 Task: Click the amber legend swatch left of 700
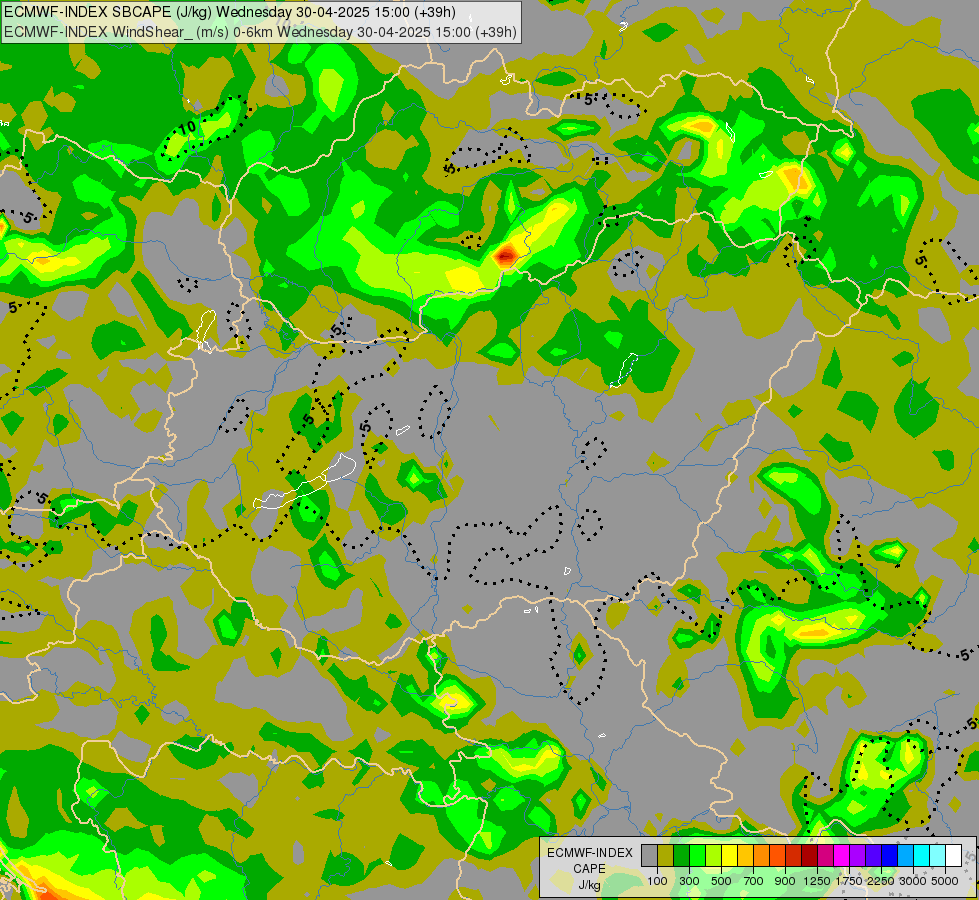(745, 856)
